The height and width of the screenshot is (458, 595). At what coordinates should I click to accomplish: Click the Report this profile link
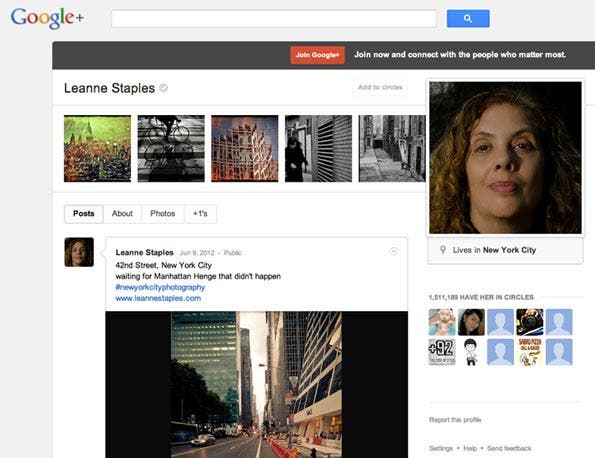point(455,420)
